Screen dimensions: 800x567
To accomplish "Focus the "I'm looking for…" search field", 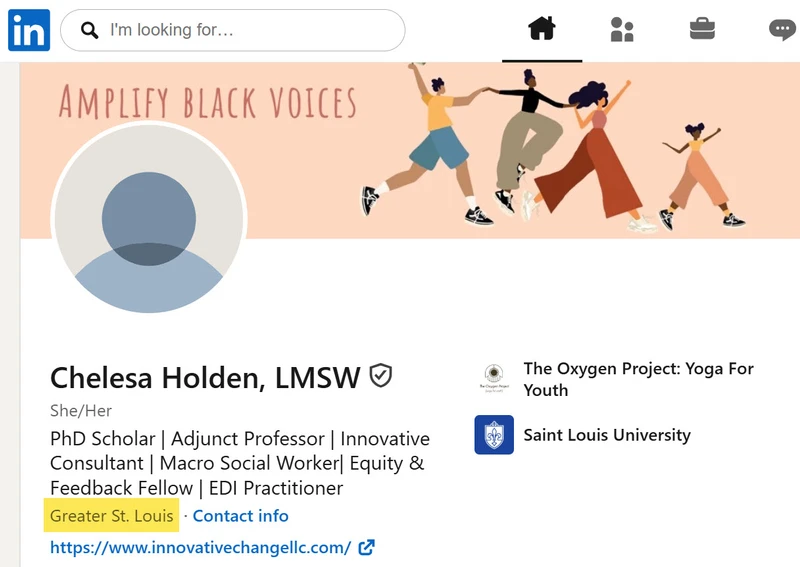I will 233,30.
